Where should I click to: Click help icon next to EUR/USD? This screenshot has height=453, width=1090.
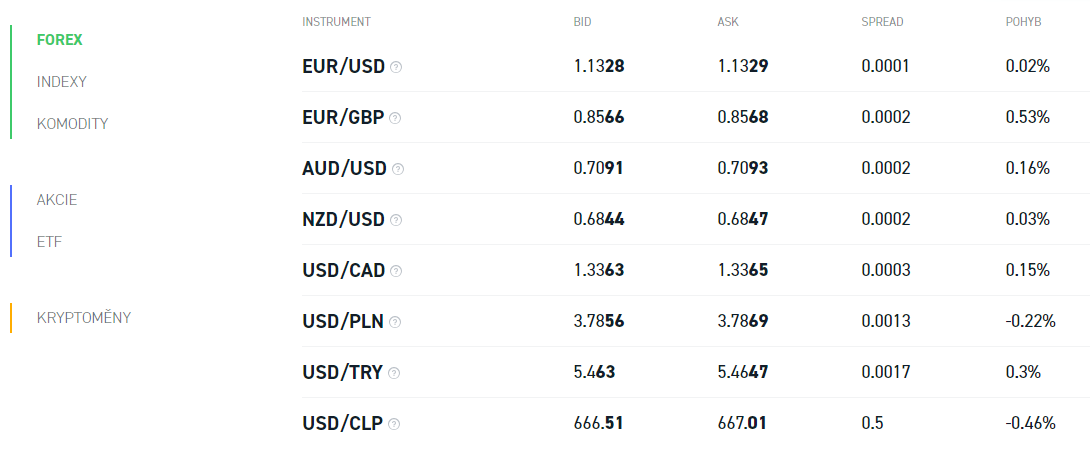pyautogui.click(x=396, y=67)
